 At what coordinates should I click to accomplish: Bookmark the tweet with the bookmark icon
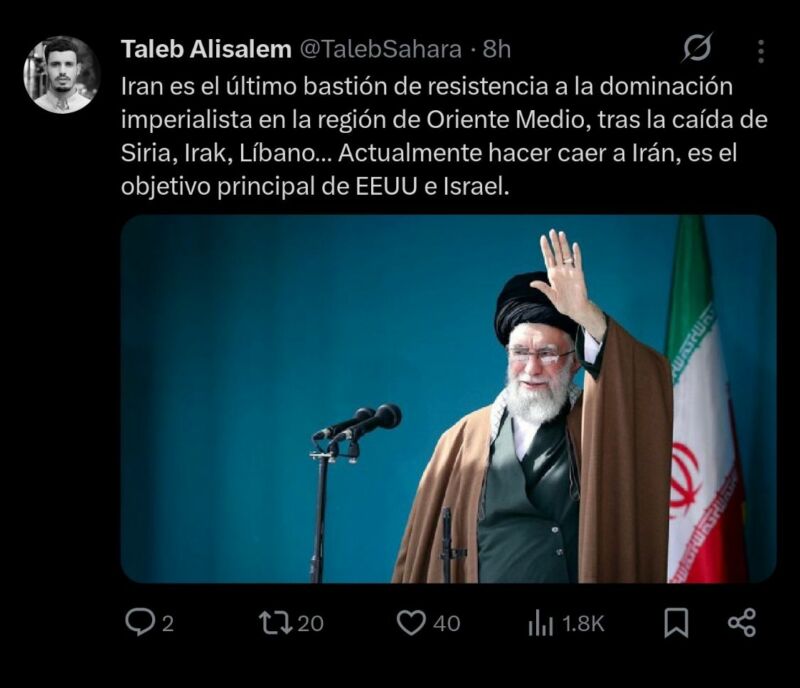(x=676, y=623)
